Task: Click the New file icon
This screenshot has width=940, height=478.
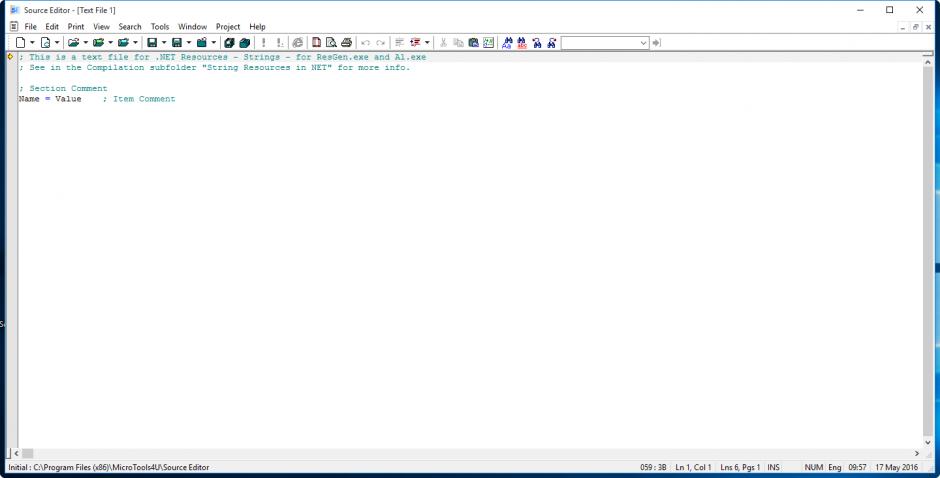Action: tap(20, 43)
